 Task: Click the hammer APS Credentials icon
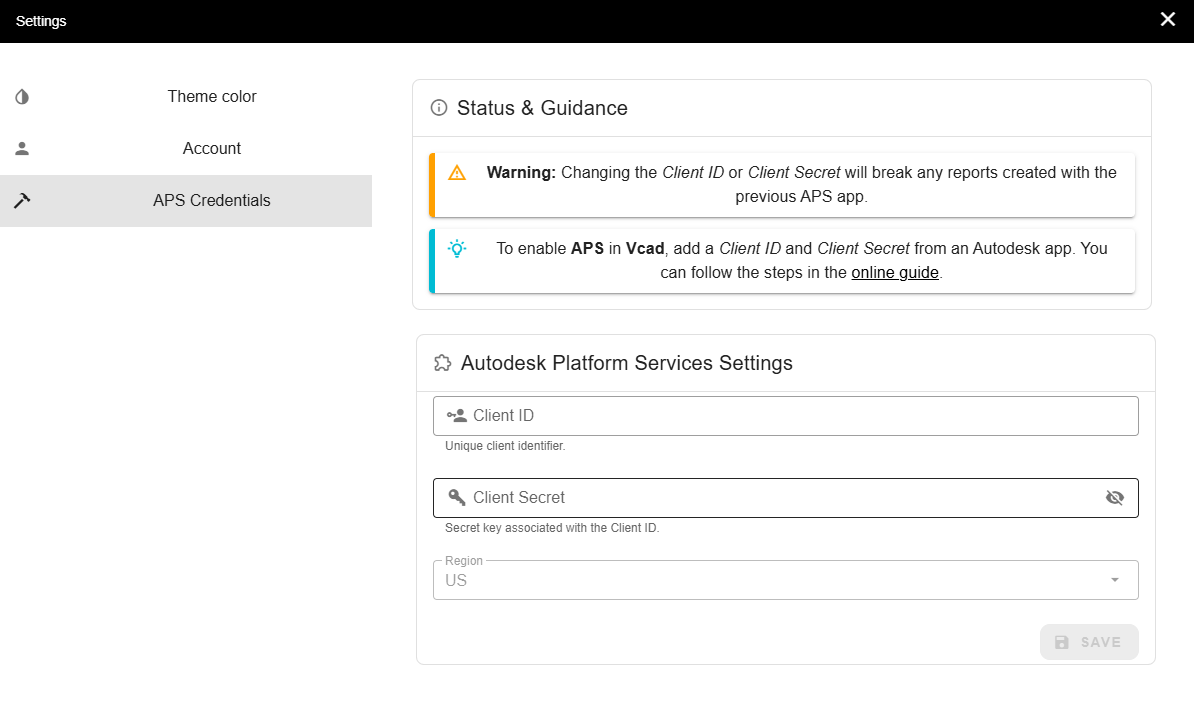22,201
